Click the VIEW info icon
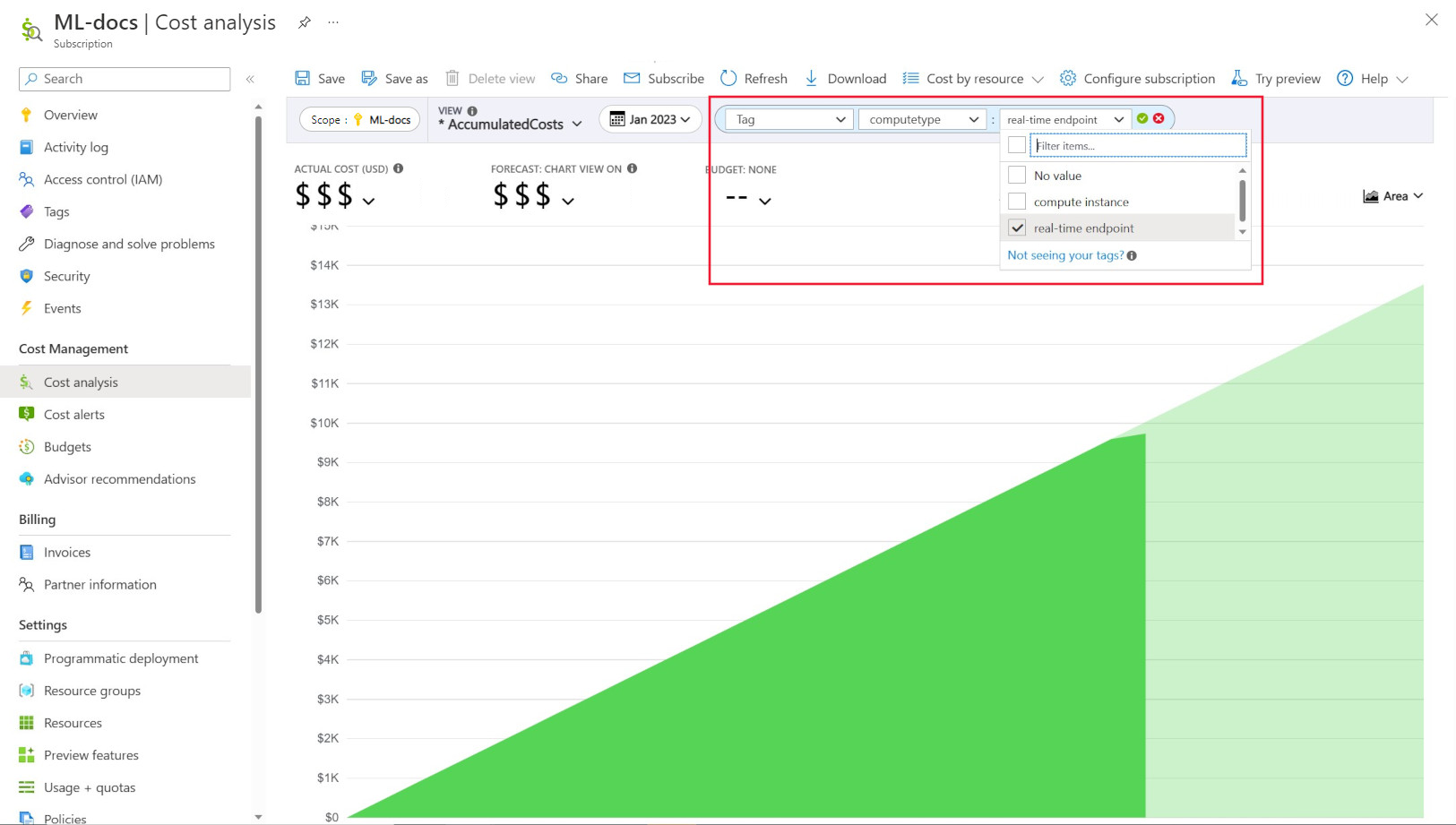 tap(472, 111)
